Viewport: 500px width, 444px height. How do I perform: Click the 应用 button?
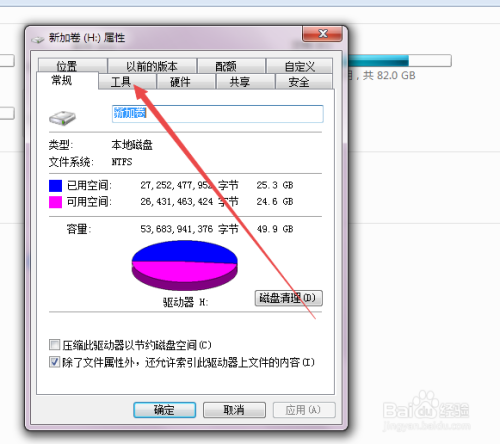[x=304, y=410]
